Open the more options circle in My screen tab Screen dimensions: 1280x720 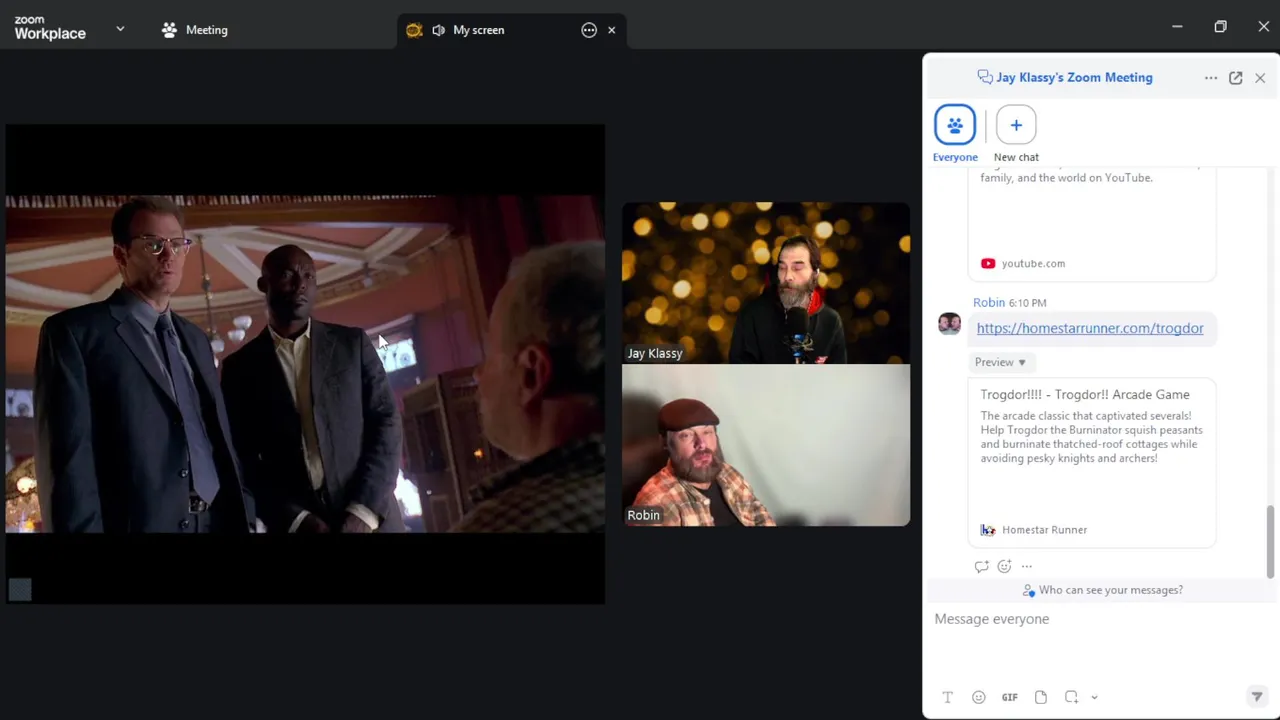tap(589, 30)
